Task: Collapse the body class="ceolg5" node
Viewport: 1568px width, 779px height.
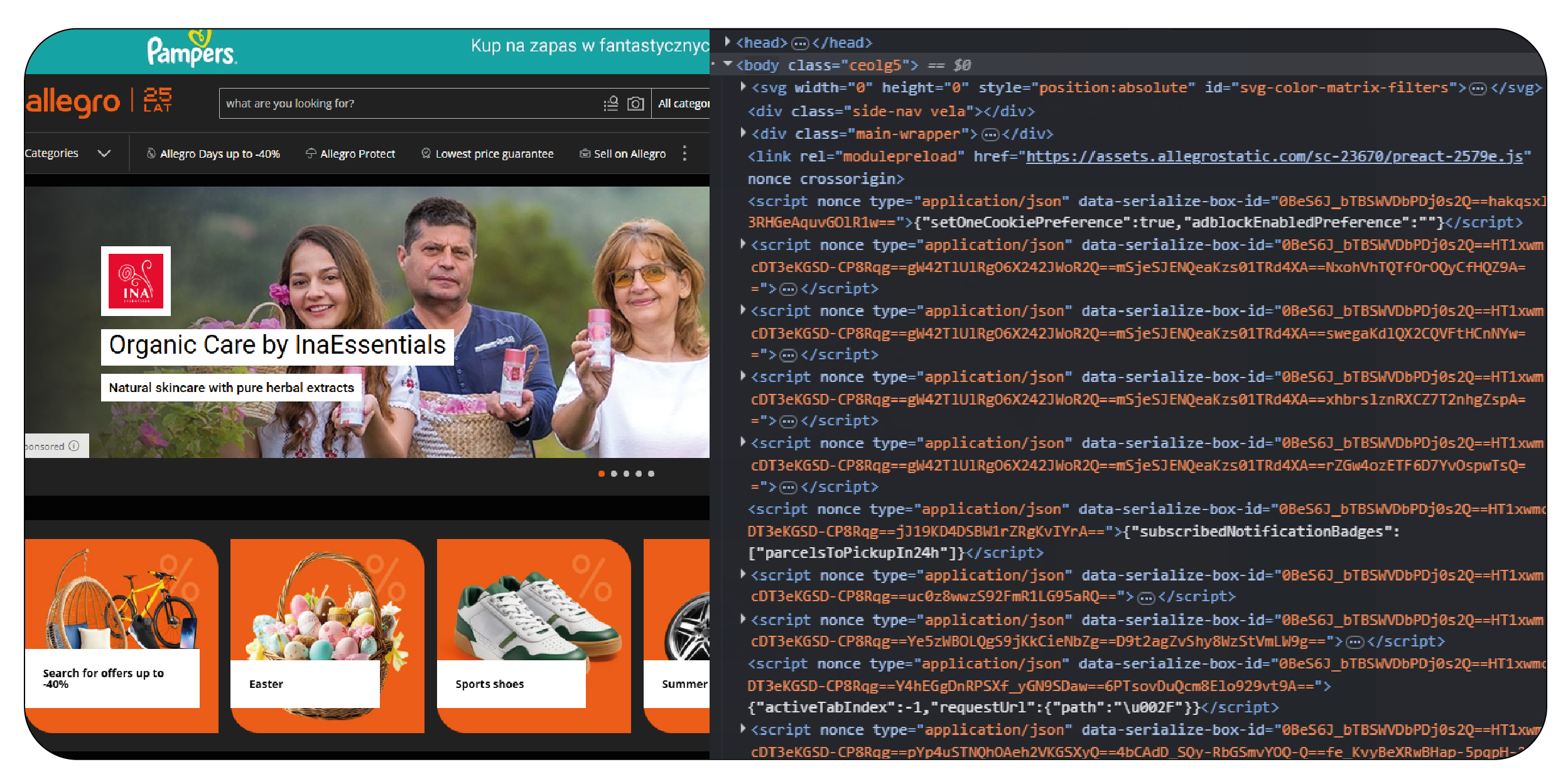Action: pyautogui.click(x=728, y=64)
